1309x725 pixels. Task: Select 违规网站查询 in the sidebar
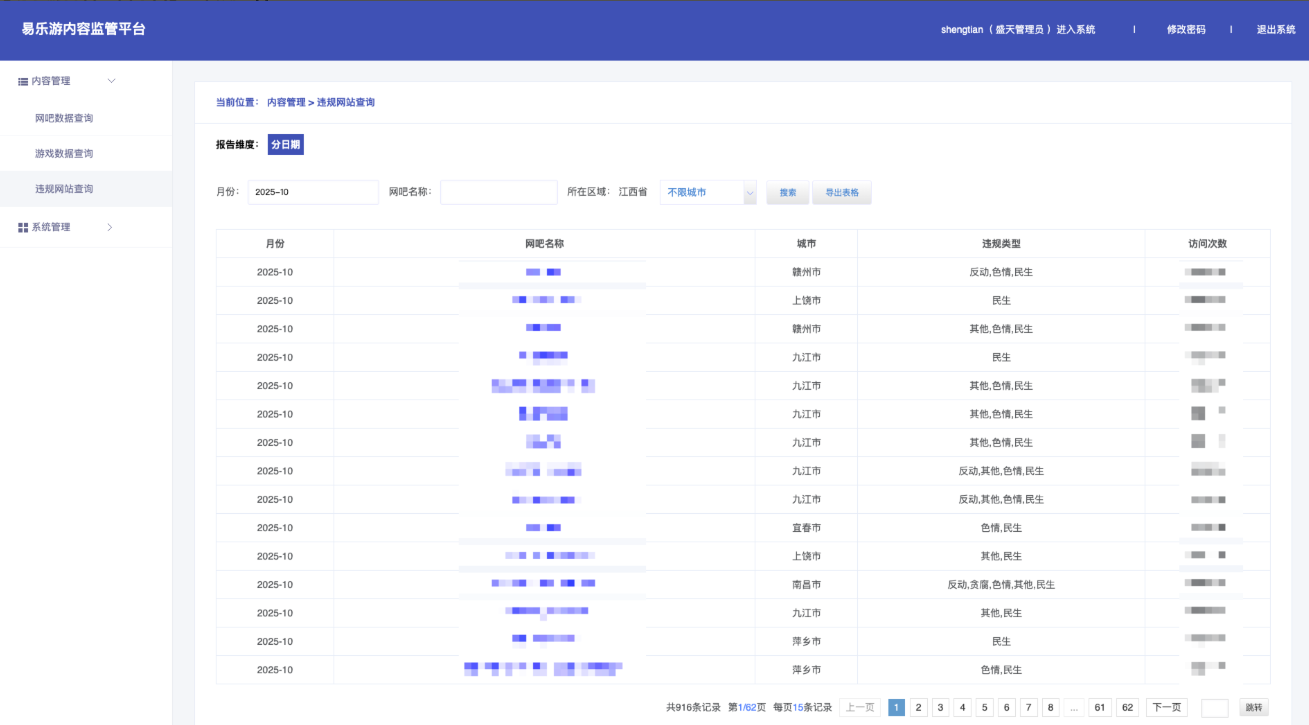[64, 189]
